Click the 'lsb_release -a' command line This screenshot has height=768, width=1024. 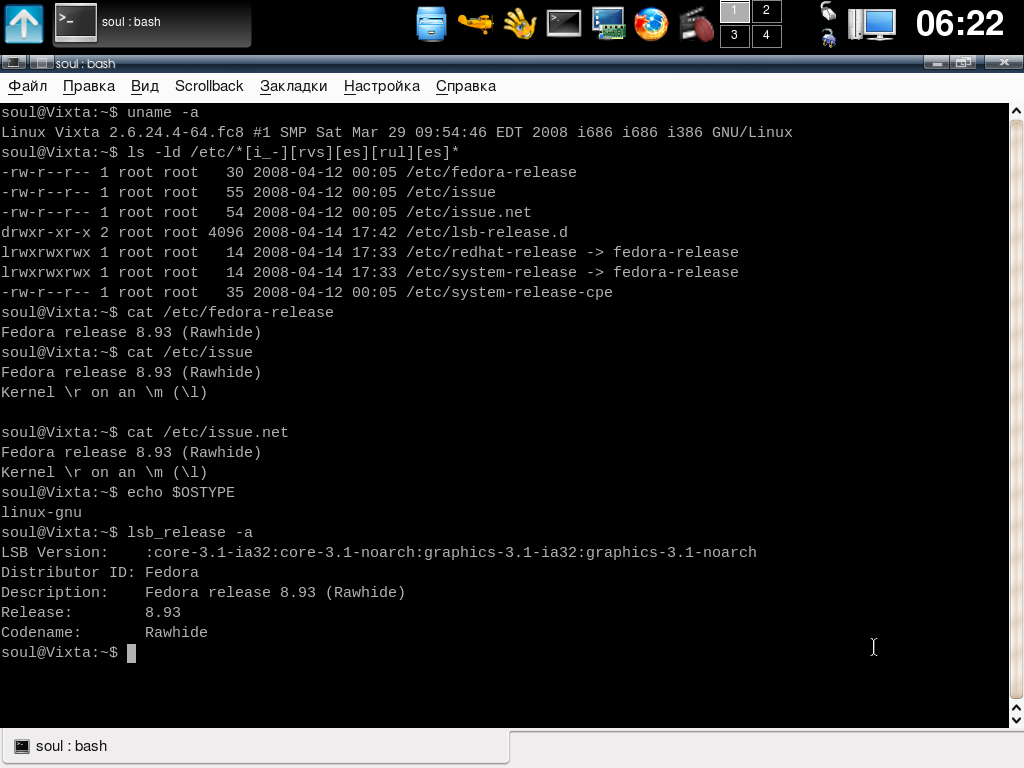click(127, 532)
